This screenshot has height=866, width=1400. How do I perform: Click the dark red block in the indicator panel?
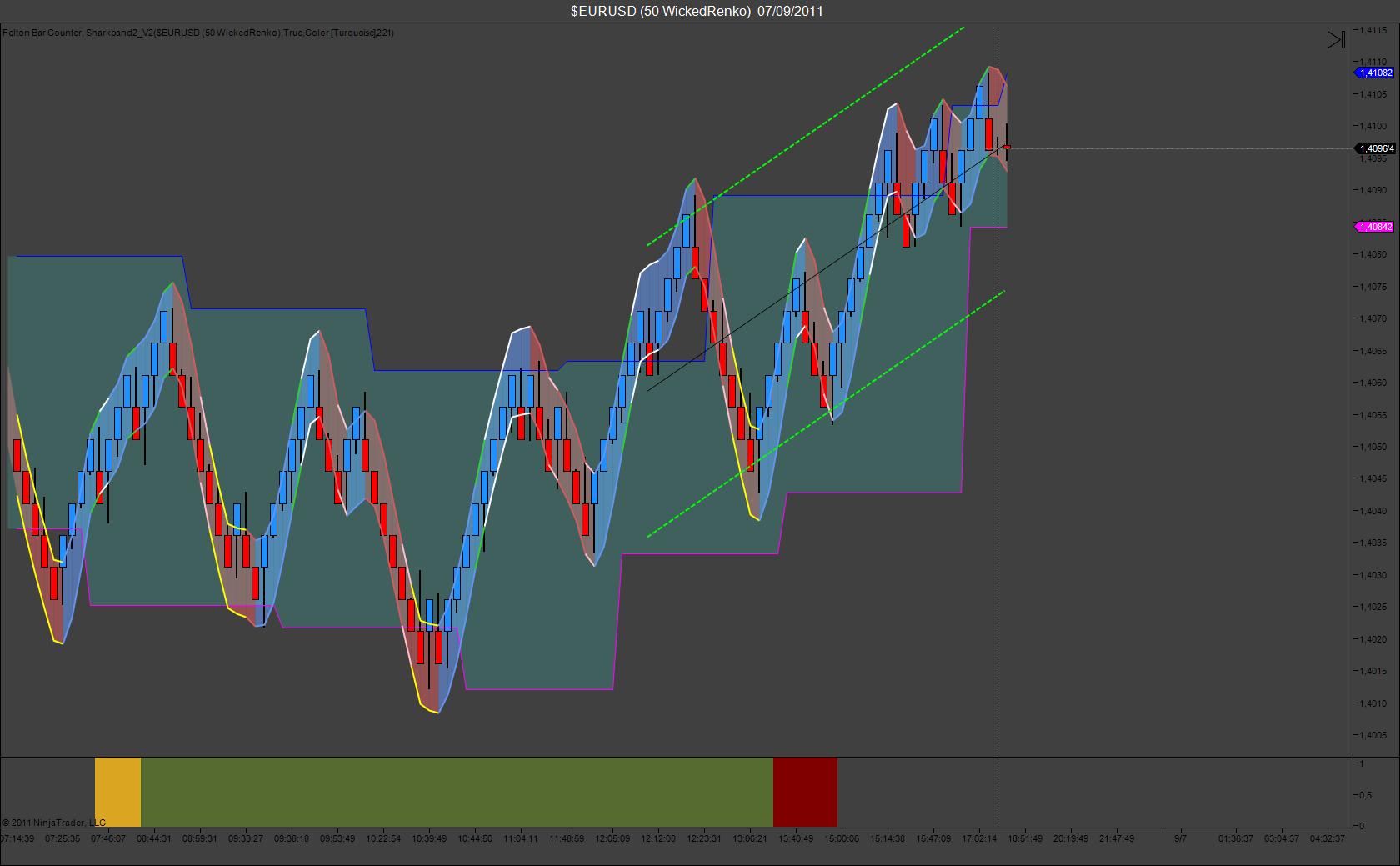coord(805,792)
